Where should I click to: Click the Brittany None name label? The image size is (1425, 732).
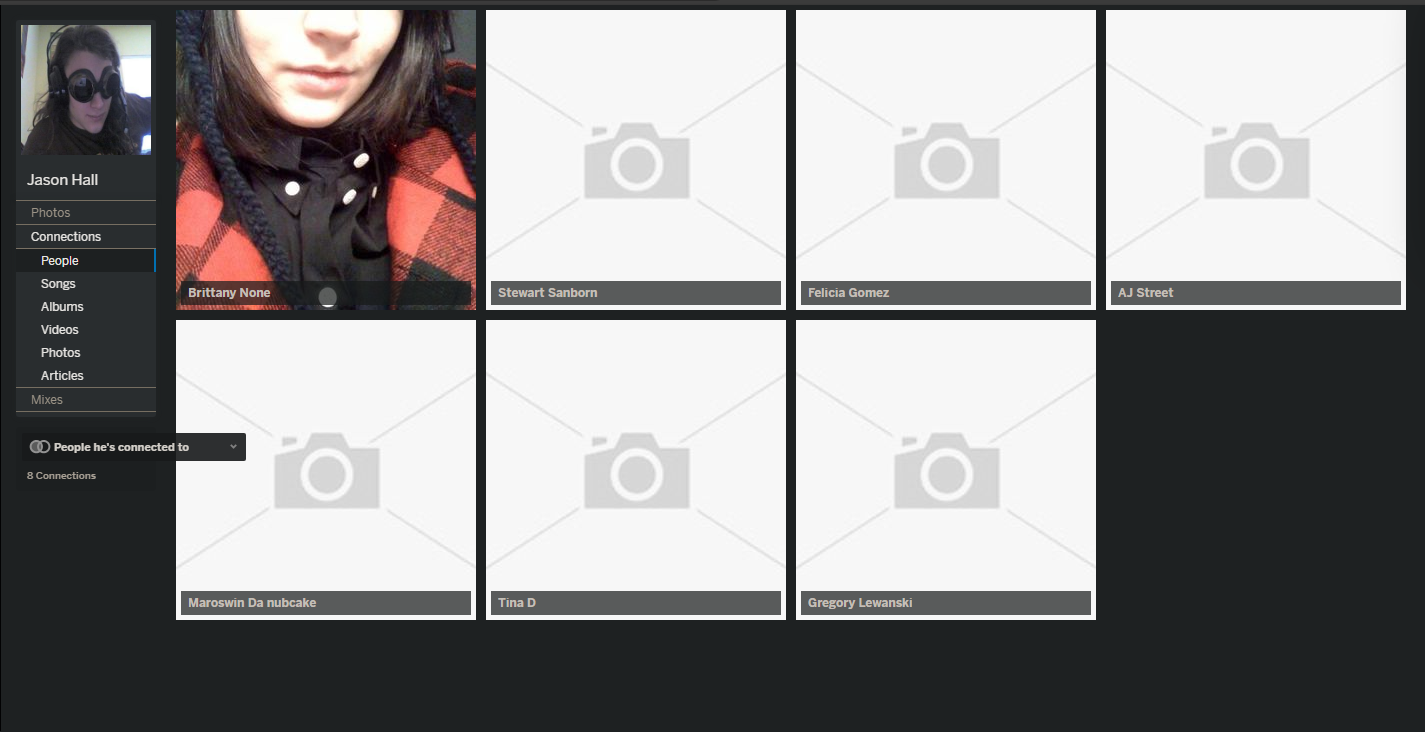coord(229,293)
